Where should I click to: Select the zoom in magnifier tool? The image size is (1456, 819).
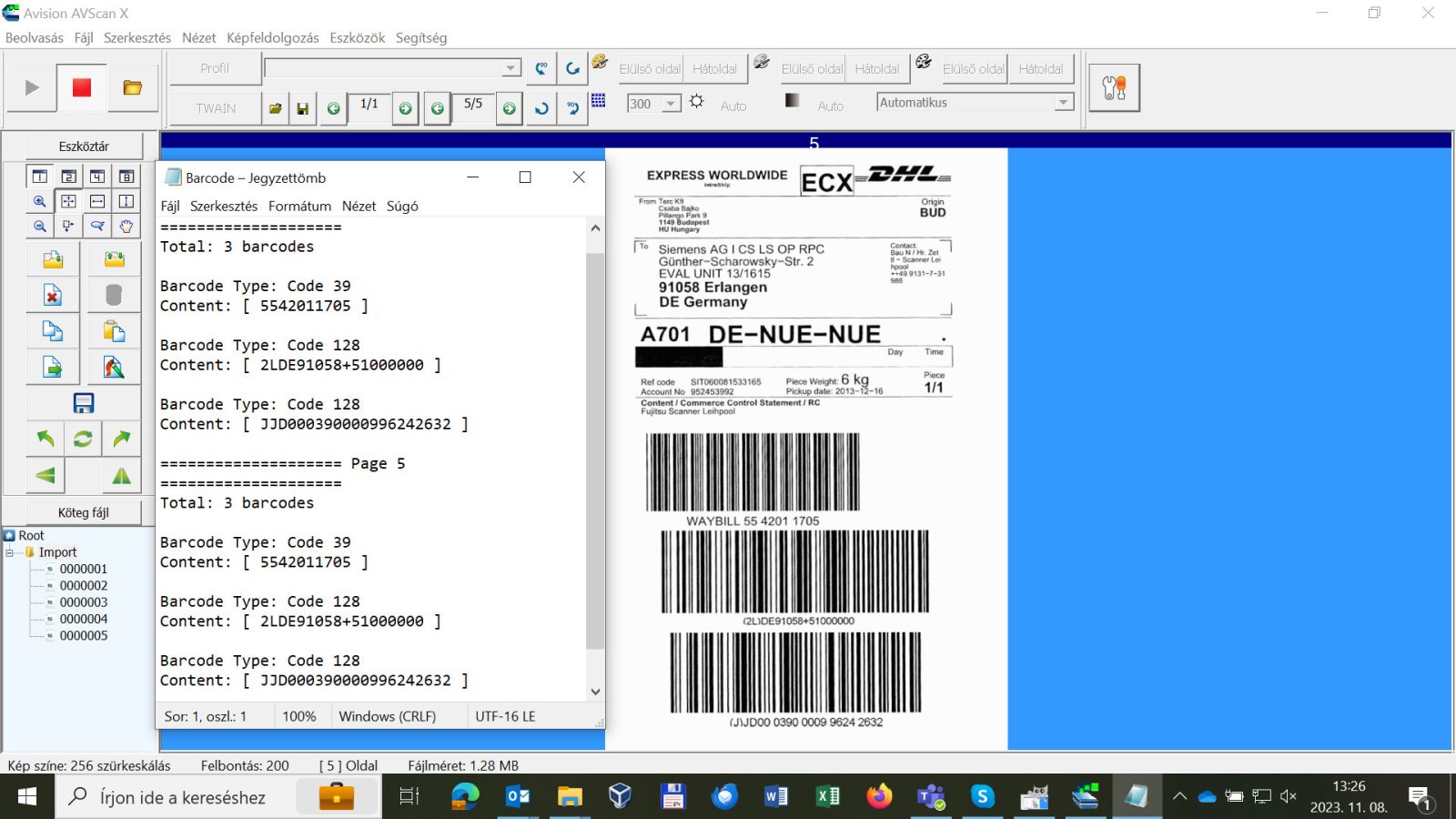click(x=40, y=201)
